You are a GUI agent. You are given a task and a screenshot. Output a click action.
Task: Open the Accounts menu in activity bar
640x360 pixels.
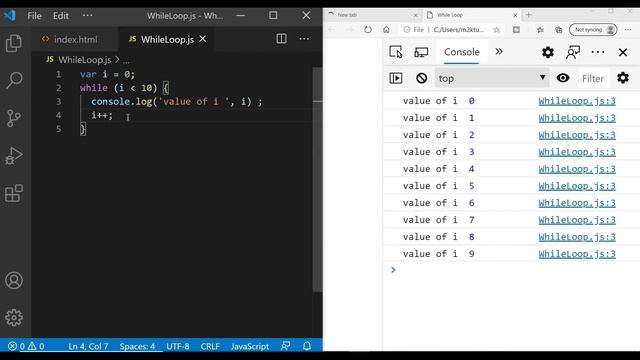point(14,280)
